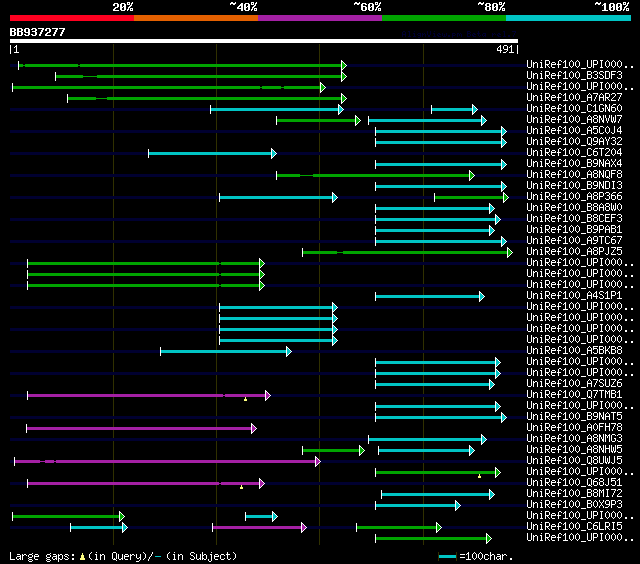The height and width of the screenshot is (564, 640).
Task: Select the UniRef100_B8A8W0 label
Action: (574, 208)
